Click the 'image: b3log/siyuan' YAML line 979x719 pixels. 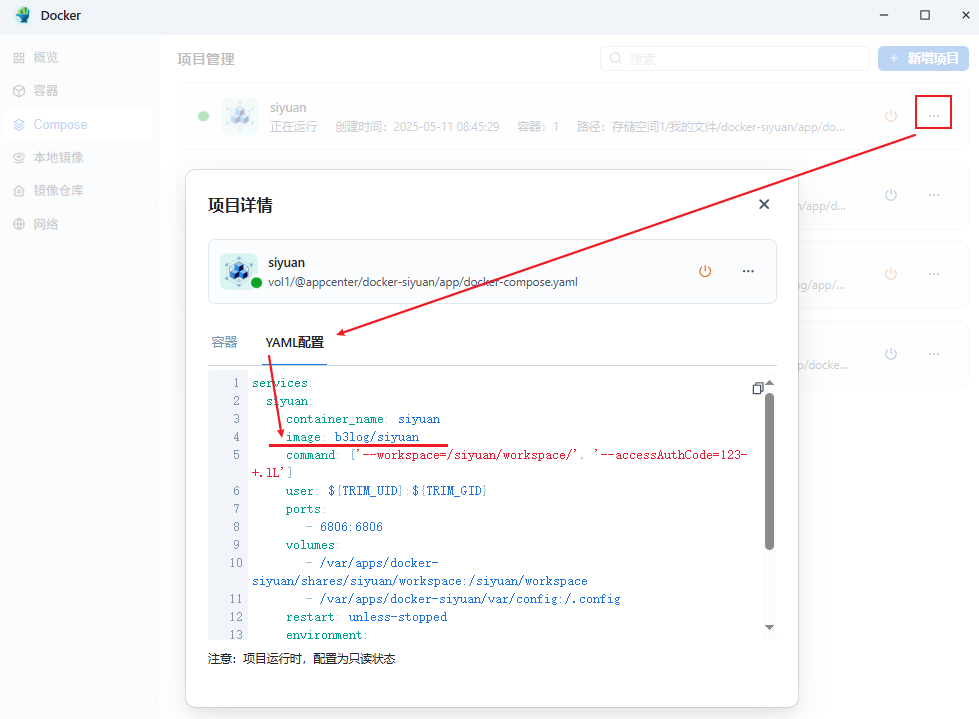352,437
